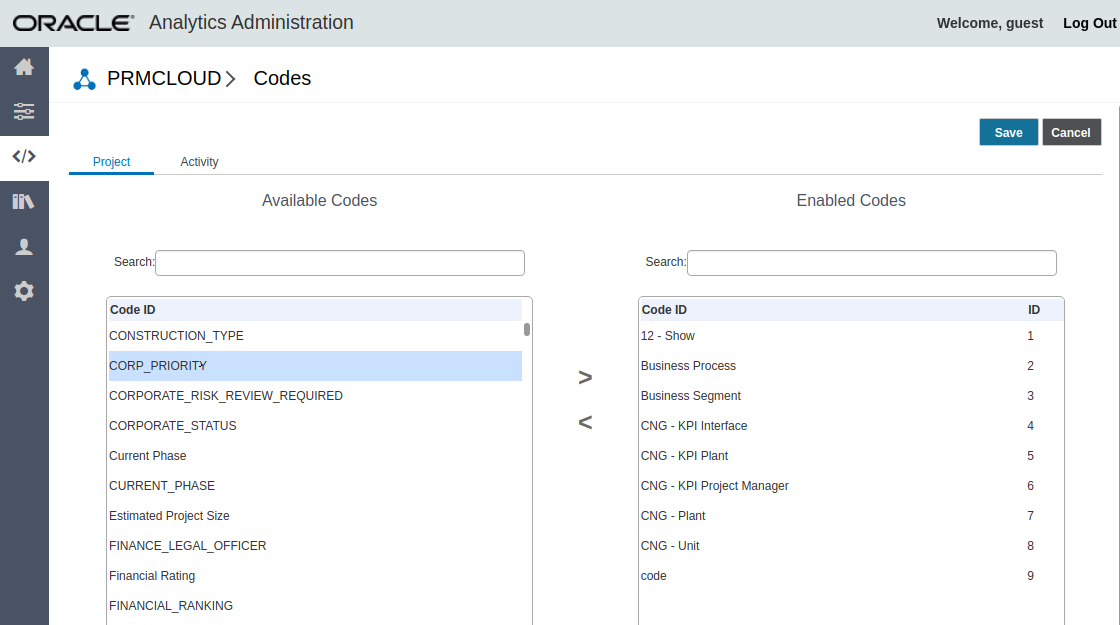Move selected code right using the > arrow
Image resolution: width=1120 pixels, height=625 pixels.
pos(584,377)
